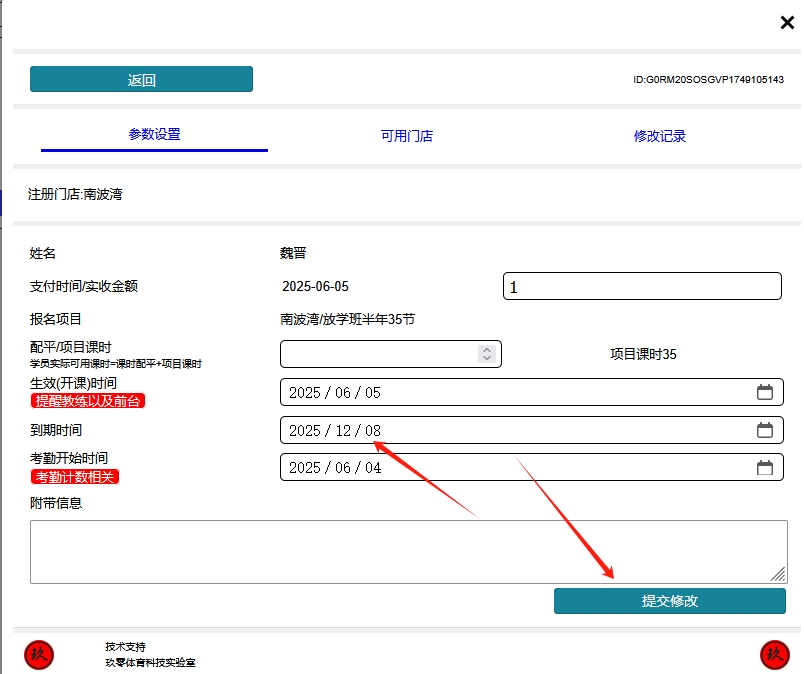Viewport: 804px width, 674px height.
Task: Click the 到期时间 label
Action: (56, 430)
